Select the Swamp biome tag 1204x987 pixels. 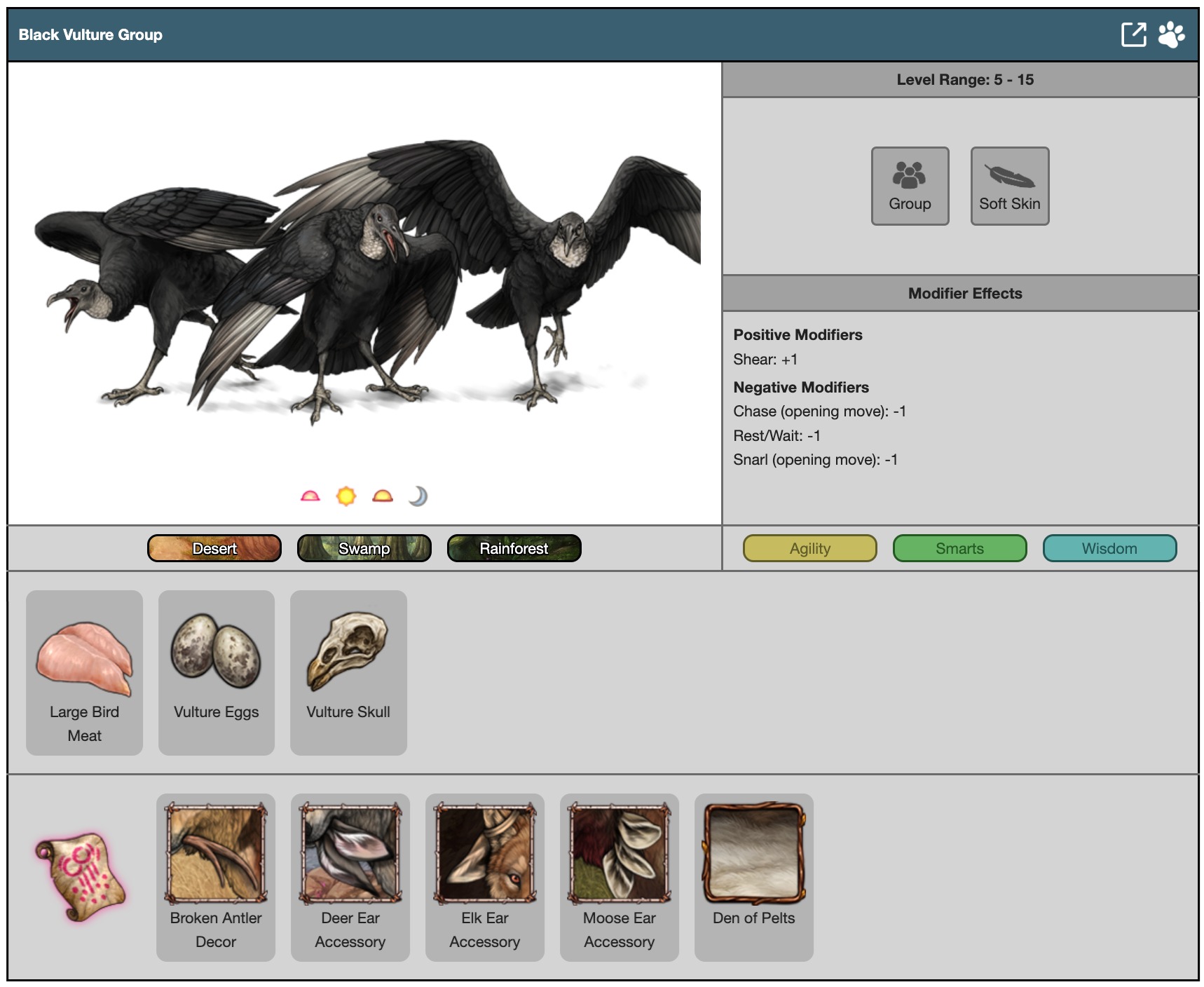[x=364, y=548]
